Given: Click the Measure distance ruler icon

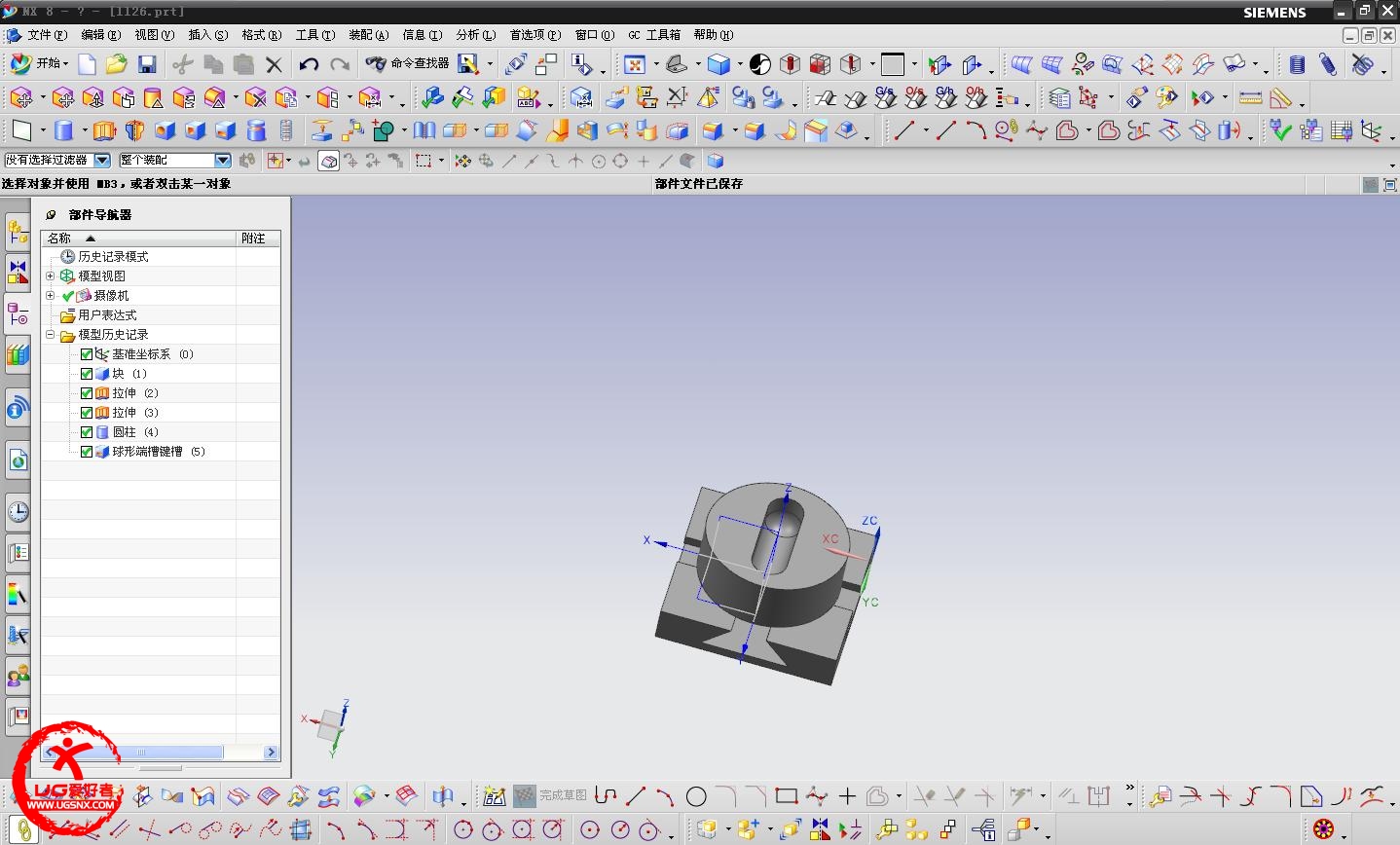Looking at the screenshot, I should 1251,97.
